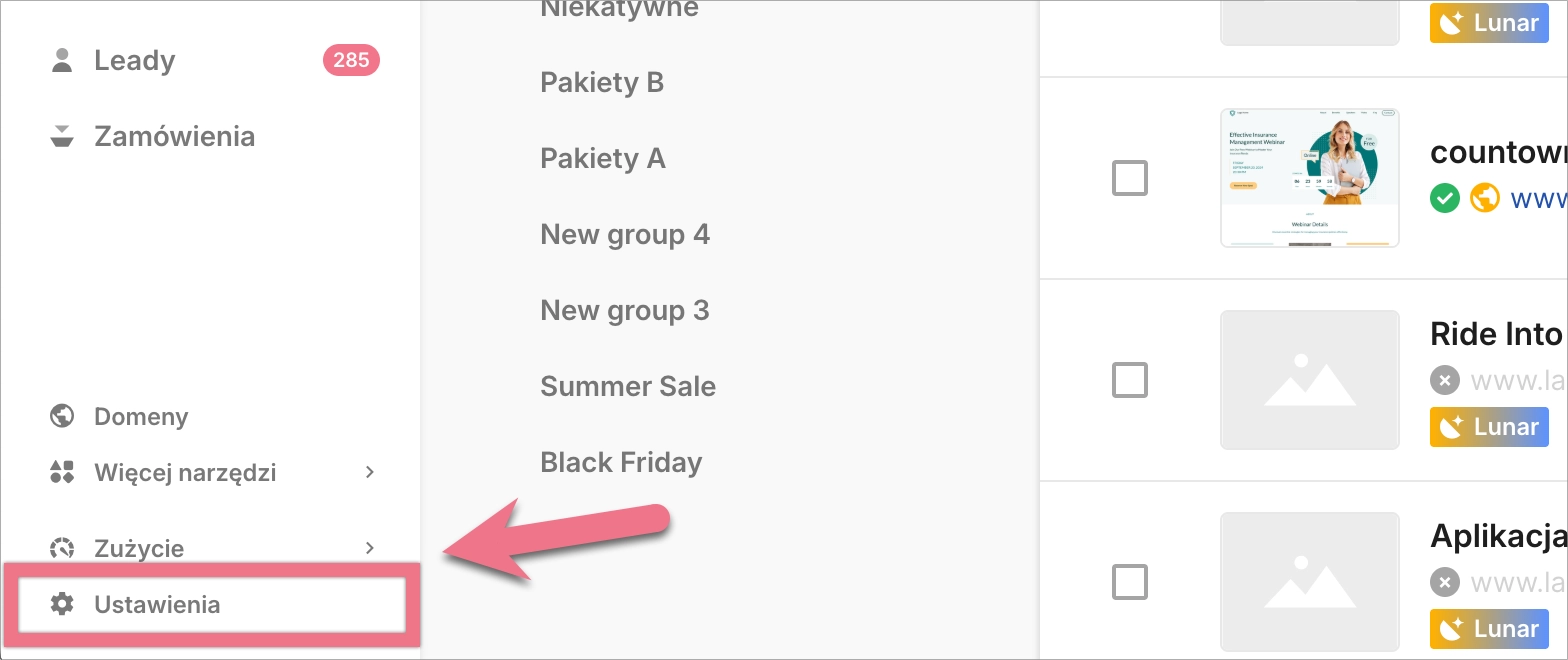This screenshot has height=660, width=1568.
Task: Tick the checkbox for Ride Into page
Action: coord(1130,380)
